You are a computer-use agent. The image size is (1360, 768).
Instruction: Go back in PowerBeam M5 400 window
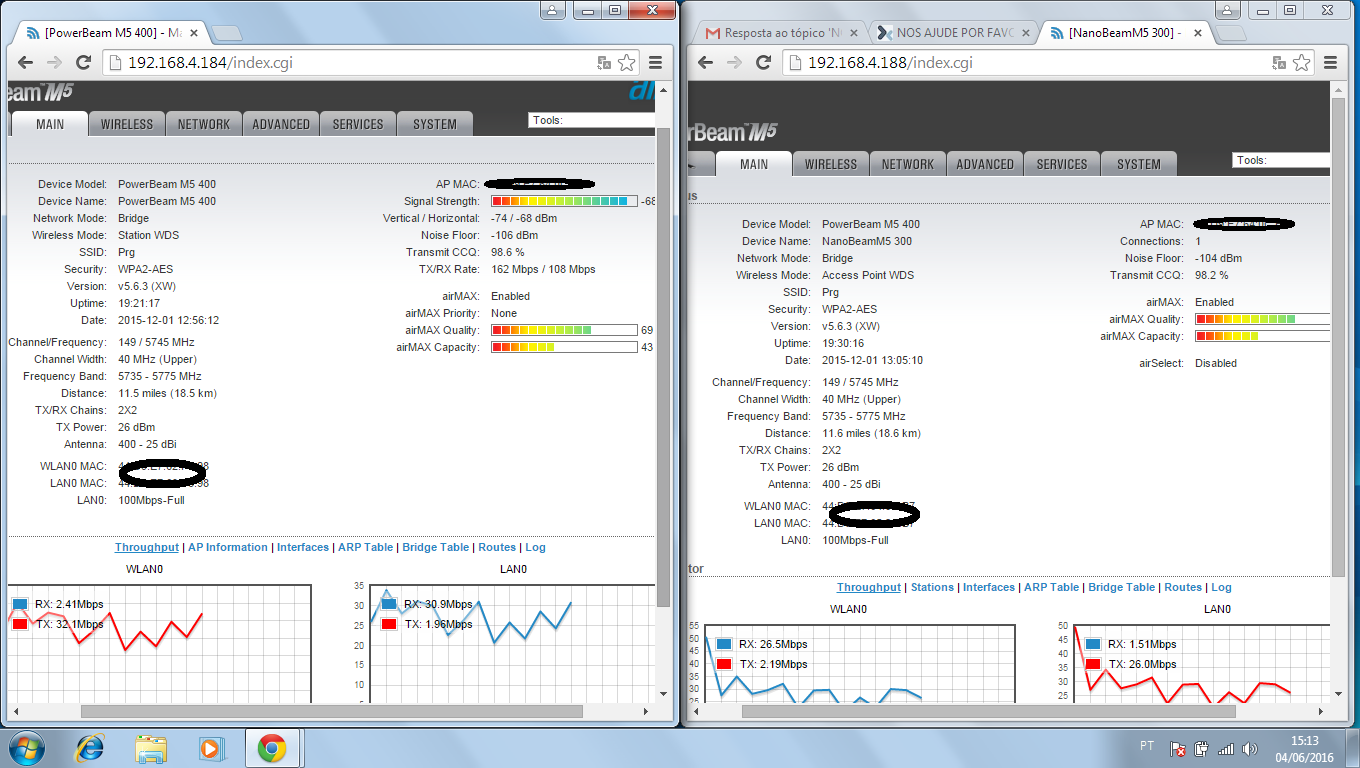point(26,62)
